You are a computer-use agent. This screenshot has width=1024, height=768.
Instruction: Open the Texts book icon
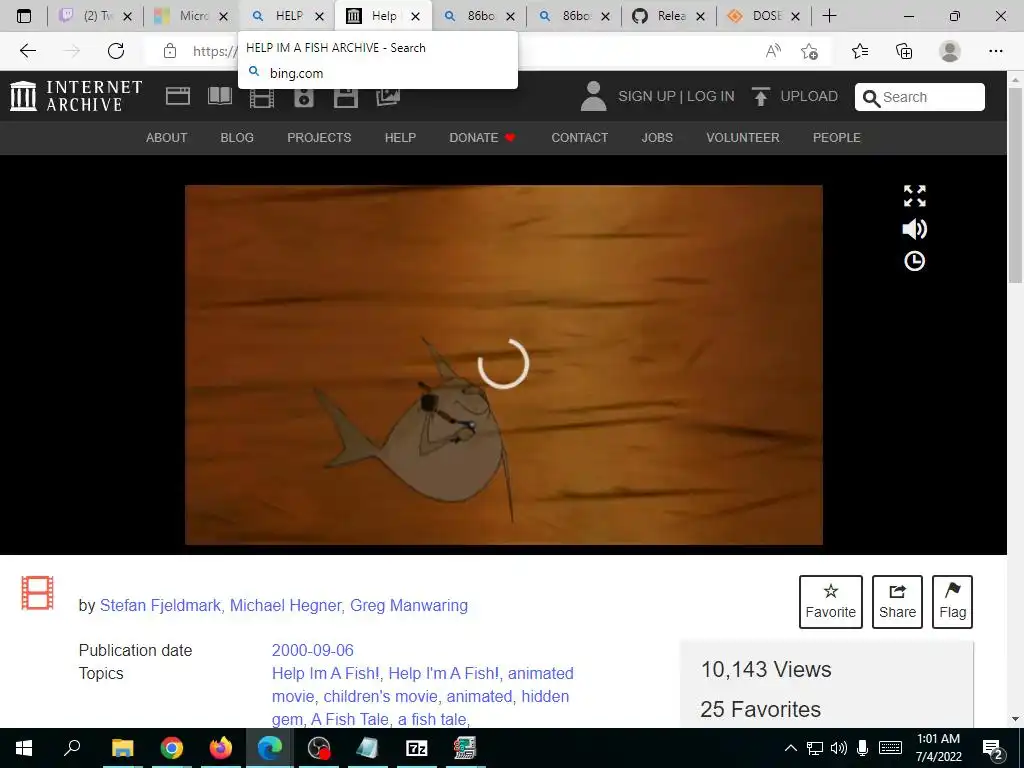(219, 96)
